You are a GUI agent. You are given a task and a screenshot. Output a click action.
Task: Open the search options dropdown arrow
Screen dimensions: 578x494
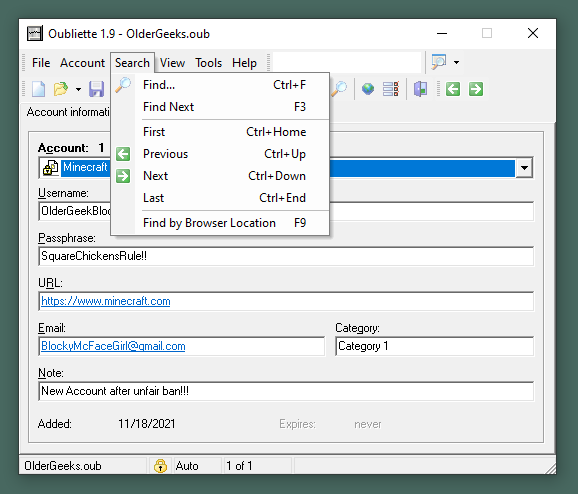(456, 62)
